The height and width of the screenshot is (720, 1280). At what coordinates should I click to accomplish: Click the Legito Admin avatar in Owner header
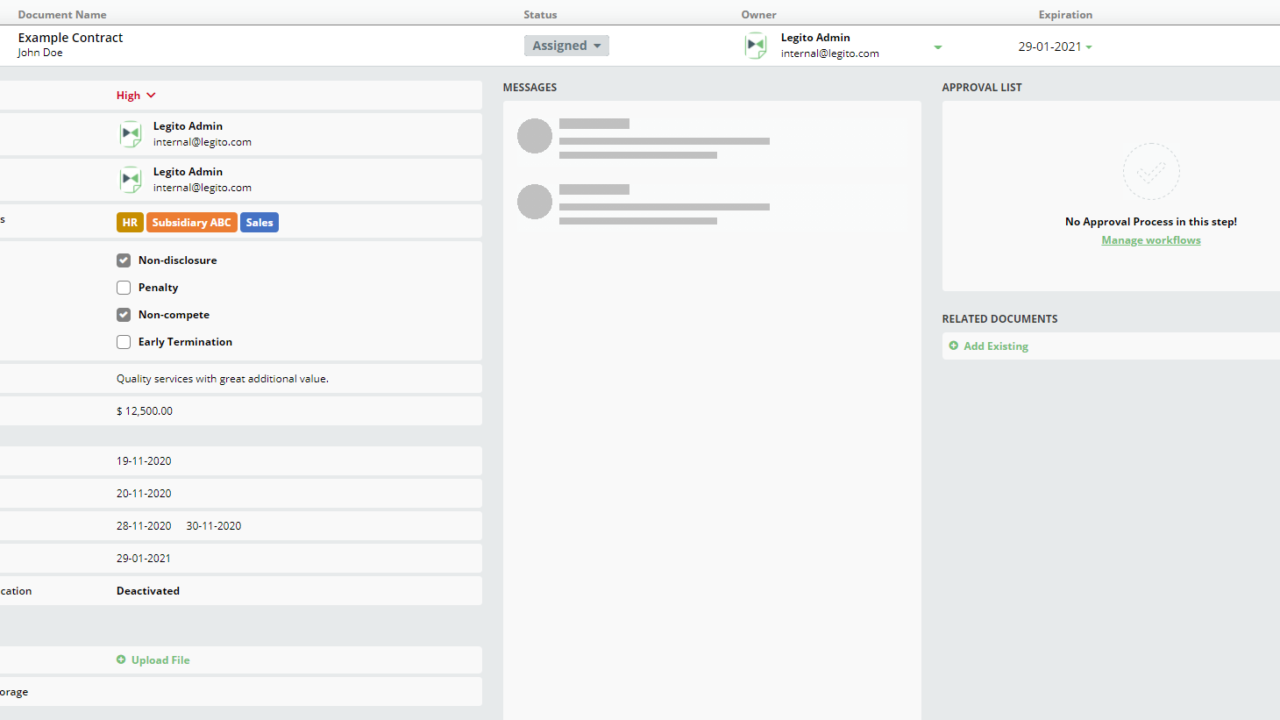tap(756, 46)
